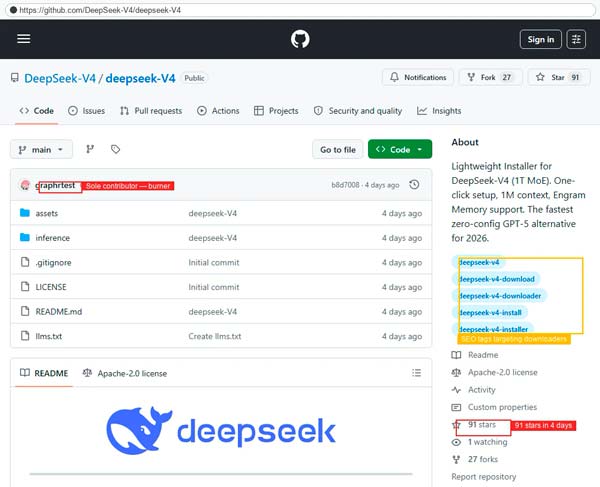
Task: Click the 'Create llms.txt' commit message
Action: click(x=215, y=336)
